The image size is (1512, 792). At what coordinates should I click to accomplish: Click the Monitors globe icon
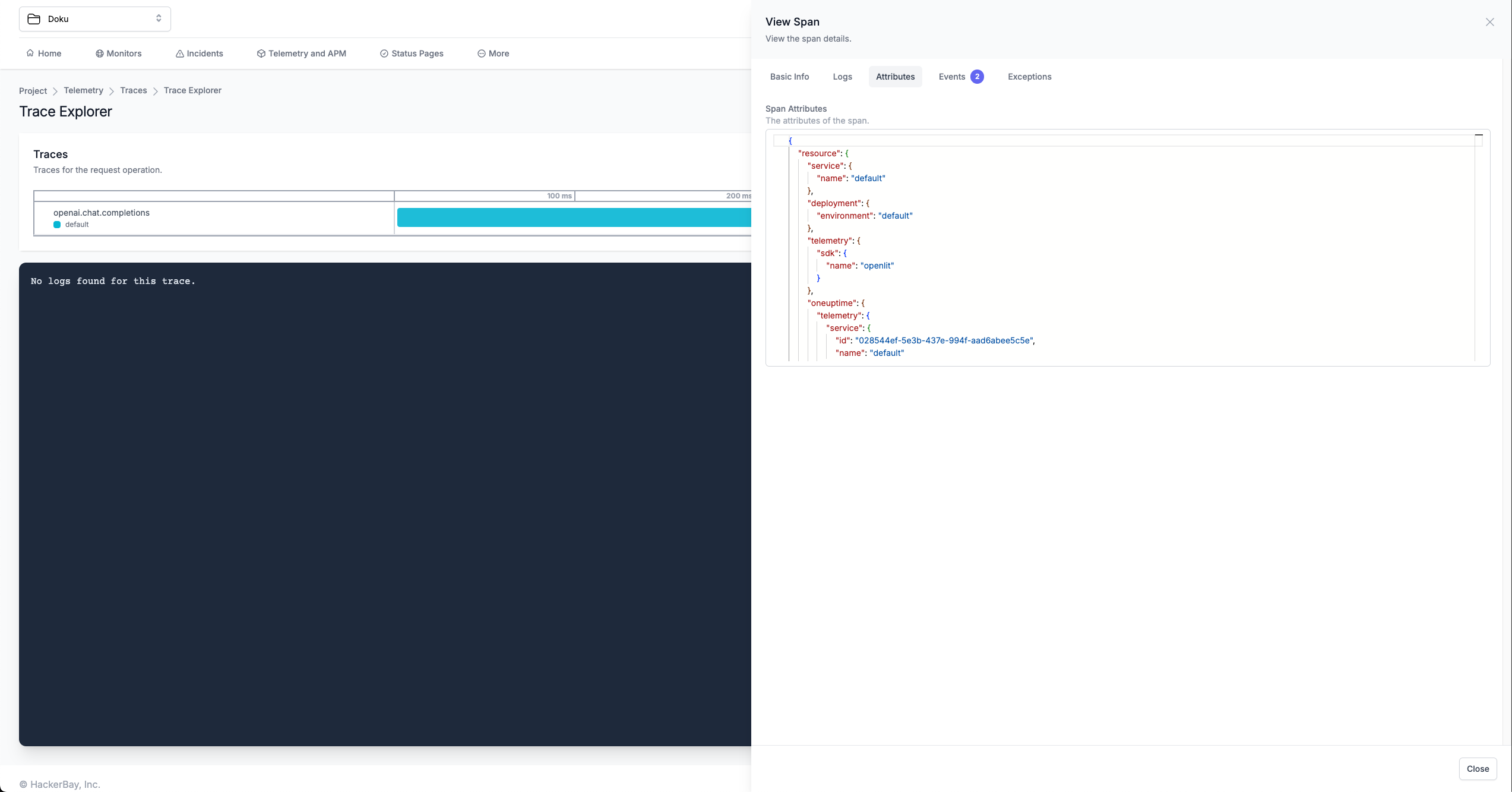(99, 53)
